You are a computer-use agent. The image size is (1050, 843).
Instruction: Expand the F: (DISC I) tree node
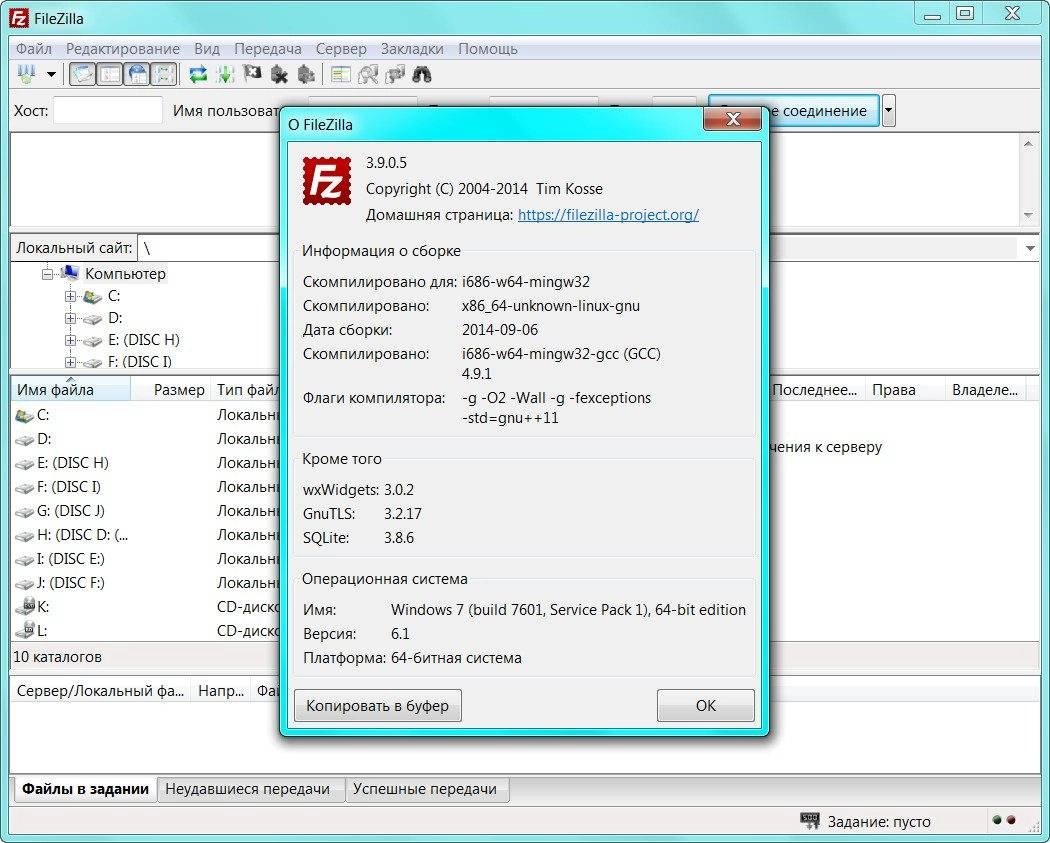tap(70, 362)
